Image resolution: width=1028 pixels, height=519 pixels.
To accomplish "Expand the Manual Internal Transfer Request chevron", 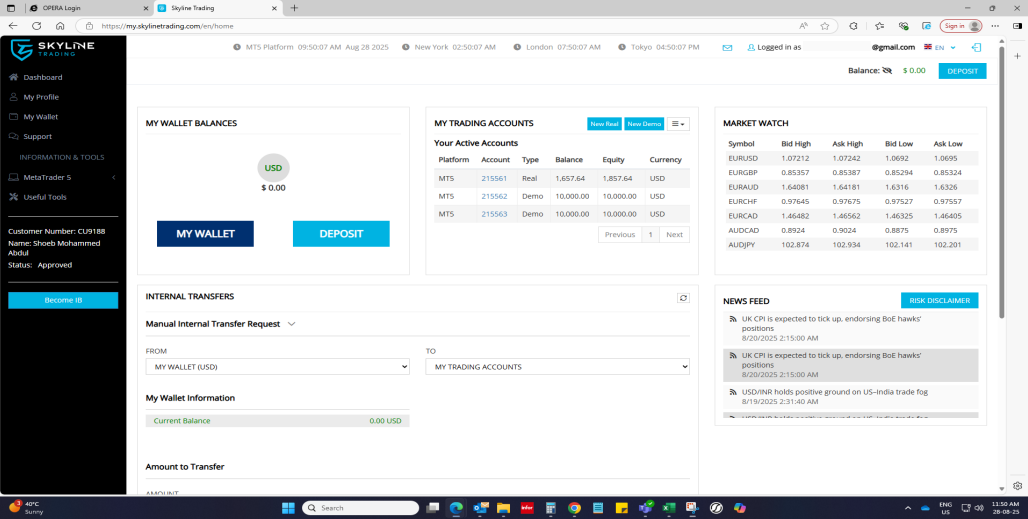I will click(292, 324).
